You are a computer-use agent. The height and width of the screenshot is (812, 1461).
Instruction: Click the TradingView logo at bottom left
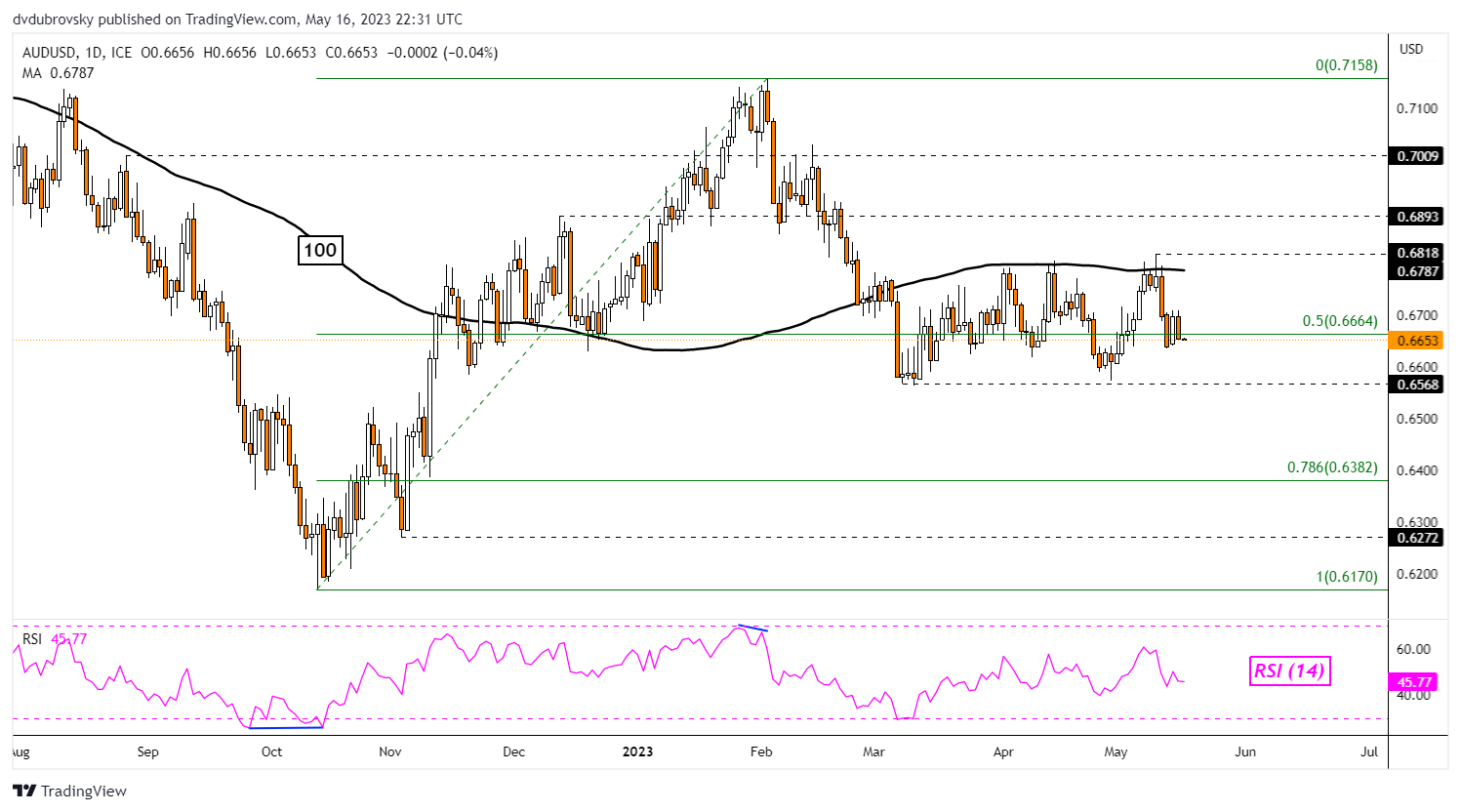coord(69,791)
